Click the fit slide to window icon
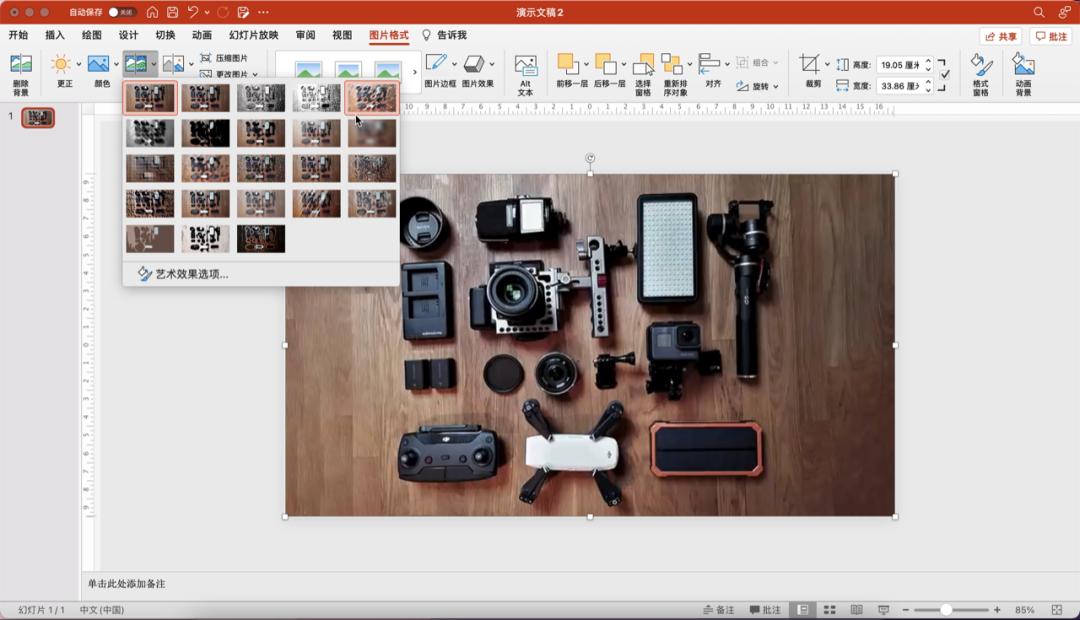This screenshot has width=1080, height=620. coord(1057,610)
